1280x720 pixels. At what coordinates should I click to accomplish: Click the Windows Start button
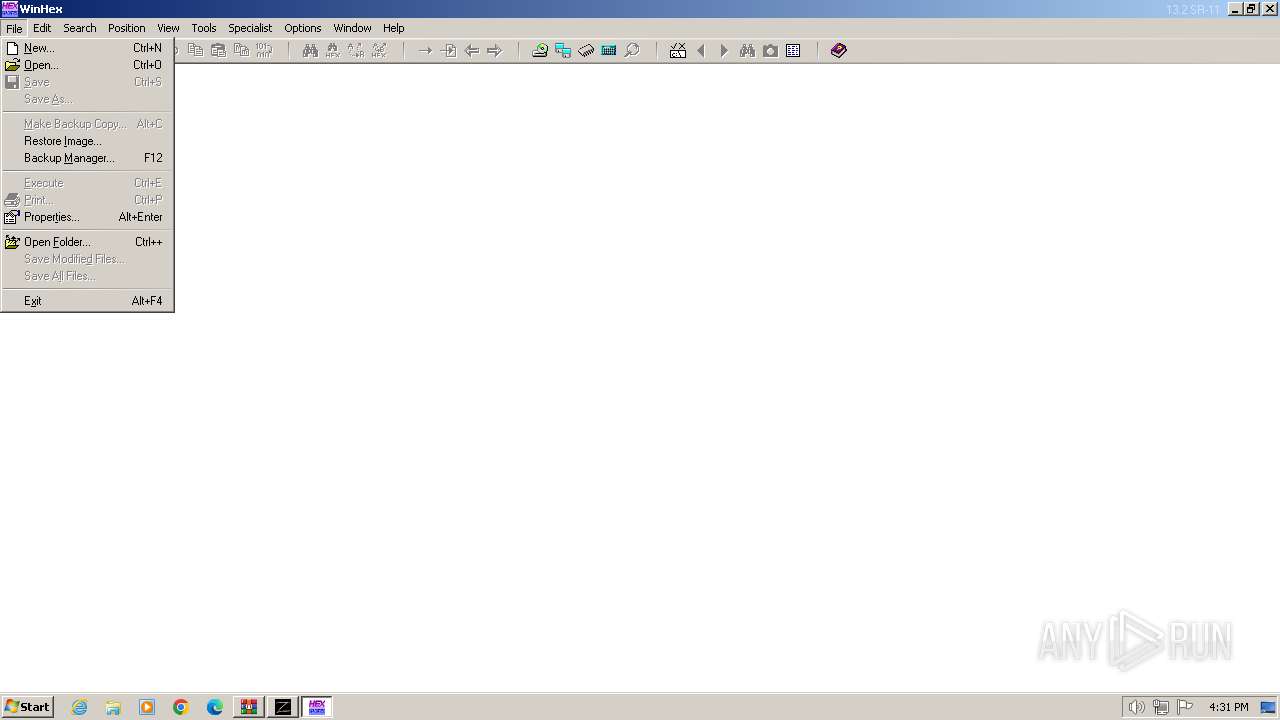point(27,707)
